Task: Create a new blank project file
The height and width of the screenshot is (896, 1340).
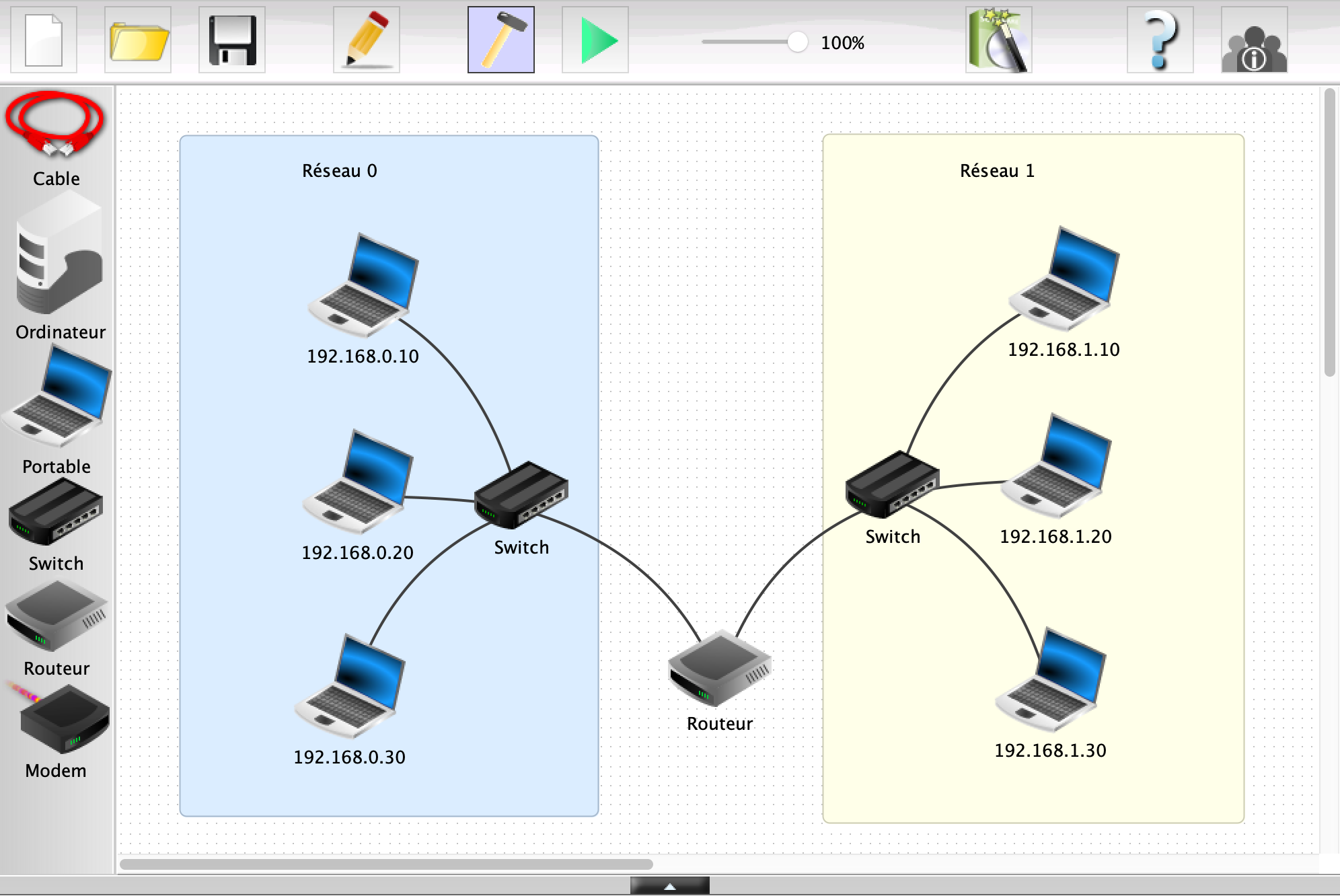Action: (x=44, y=40)
